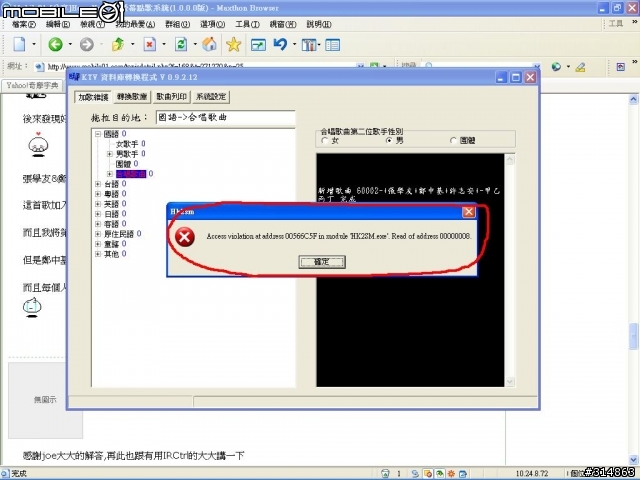The height and width of the screenshot is (480, 640).
Task: Click the window icon with green arrow in toolbar
Action: [258, 44]
